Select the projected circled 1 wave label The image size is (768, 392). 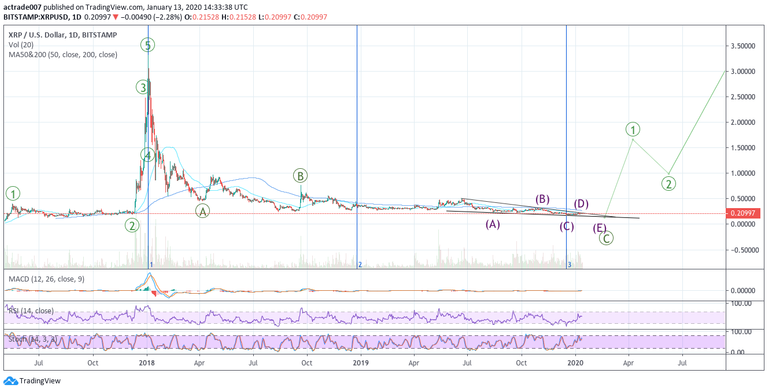coord(633,129)
